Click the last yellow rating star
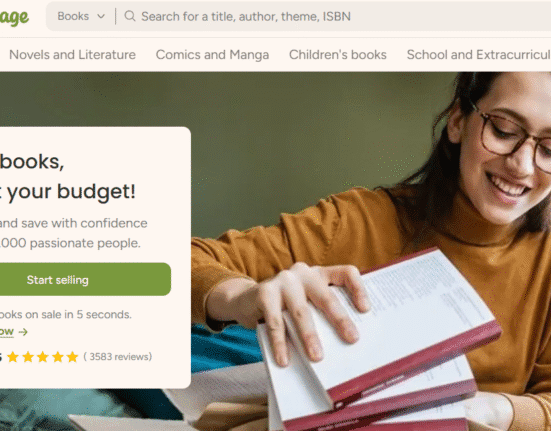This screenshot has width=551, height=431. pos(72,357)
